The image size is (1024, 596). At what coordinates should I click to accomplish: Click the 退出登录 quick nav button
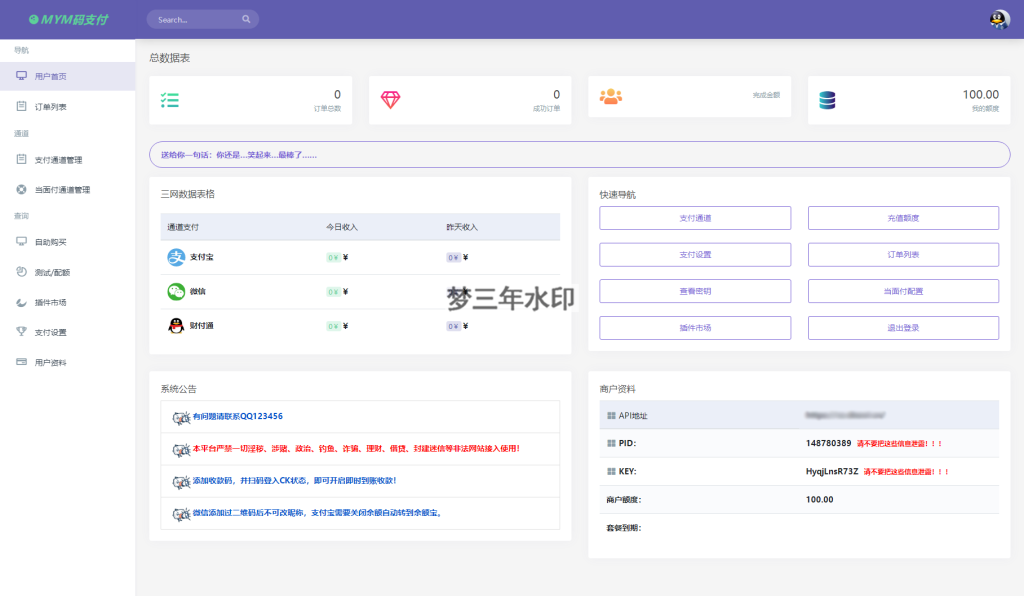click(903, 328)
